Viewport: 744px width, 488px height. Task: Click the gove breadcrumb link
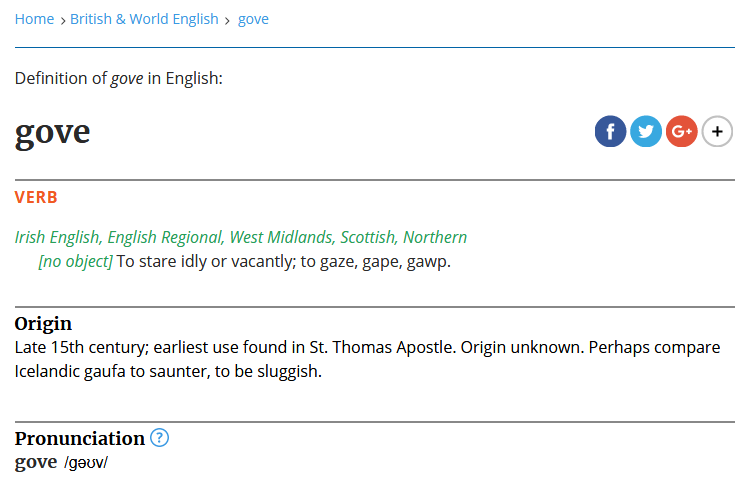coord(253,19)
